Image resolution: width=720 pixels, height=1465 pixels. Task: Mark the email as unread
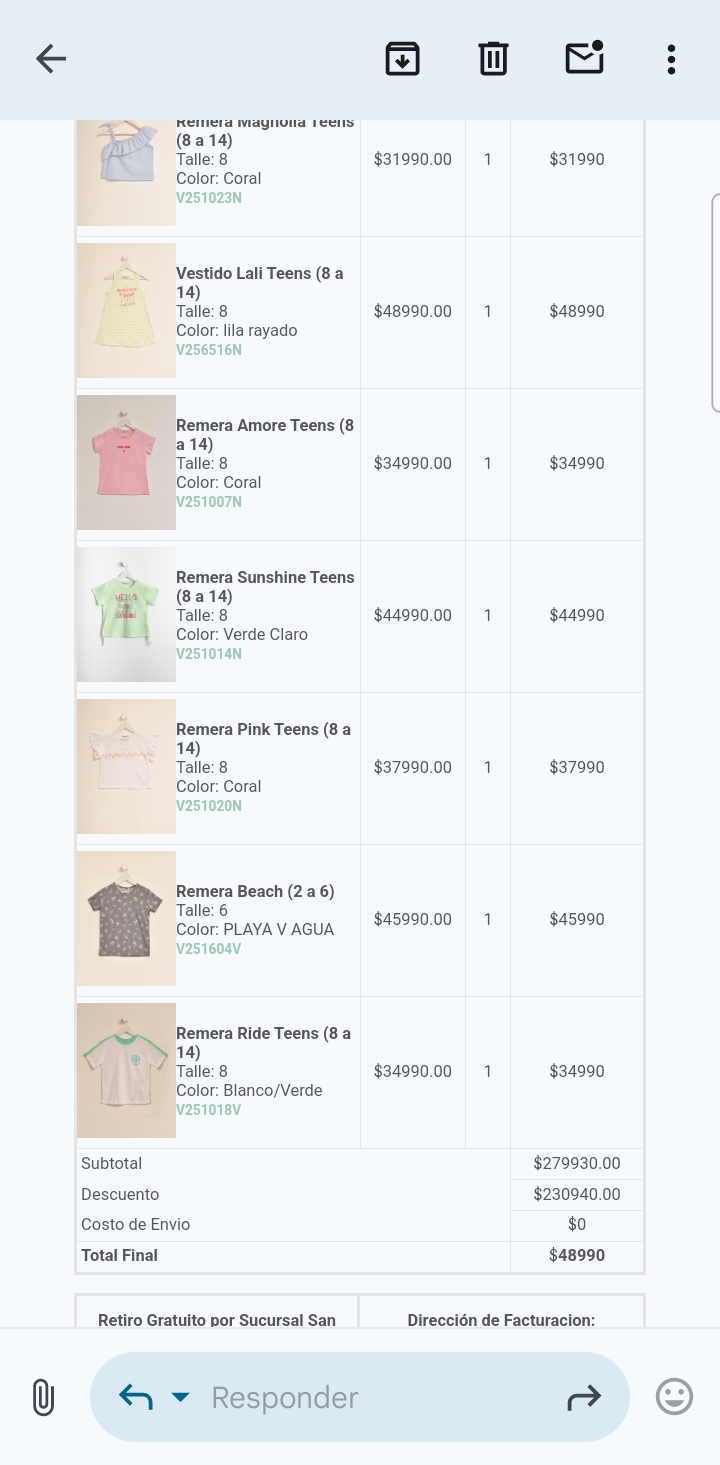[584, 59]
